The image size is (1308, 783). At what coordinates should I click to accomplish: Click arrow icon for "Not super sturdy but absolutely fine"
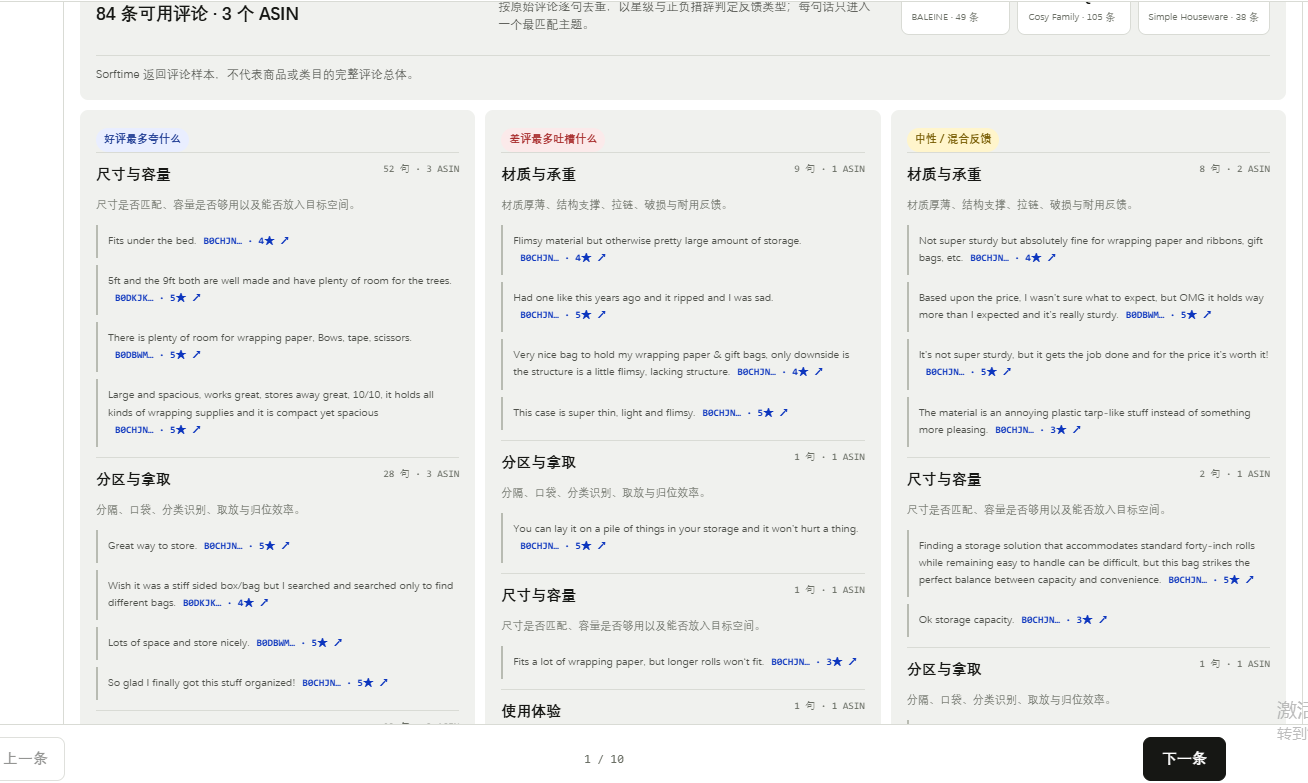(1051, 258)
